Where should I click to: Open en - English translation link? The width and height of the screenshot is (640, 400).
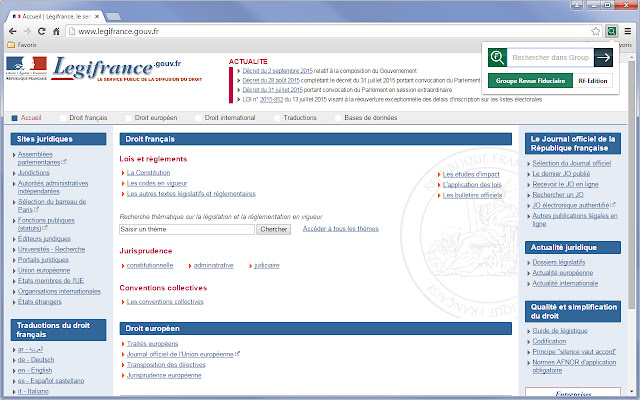pyautogui.click(x=35, y=370)
